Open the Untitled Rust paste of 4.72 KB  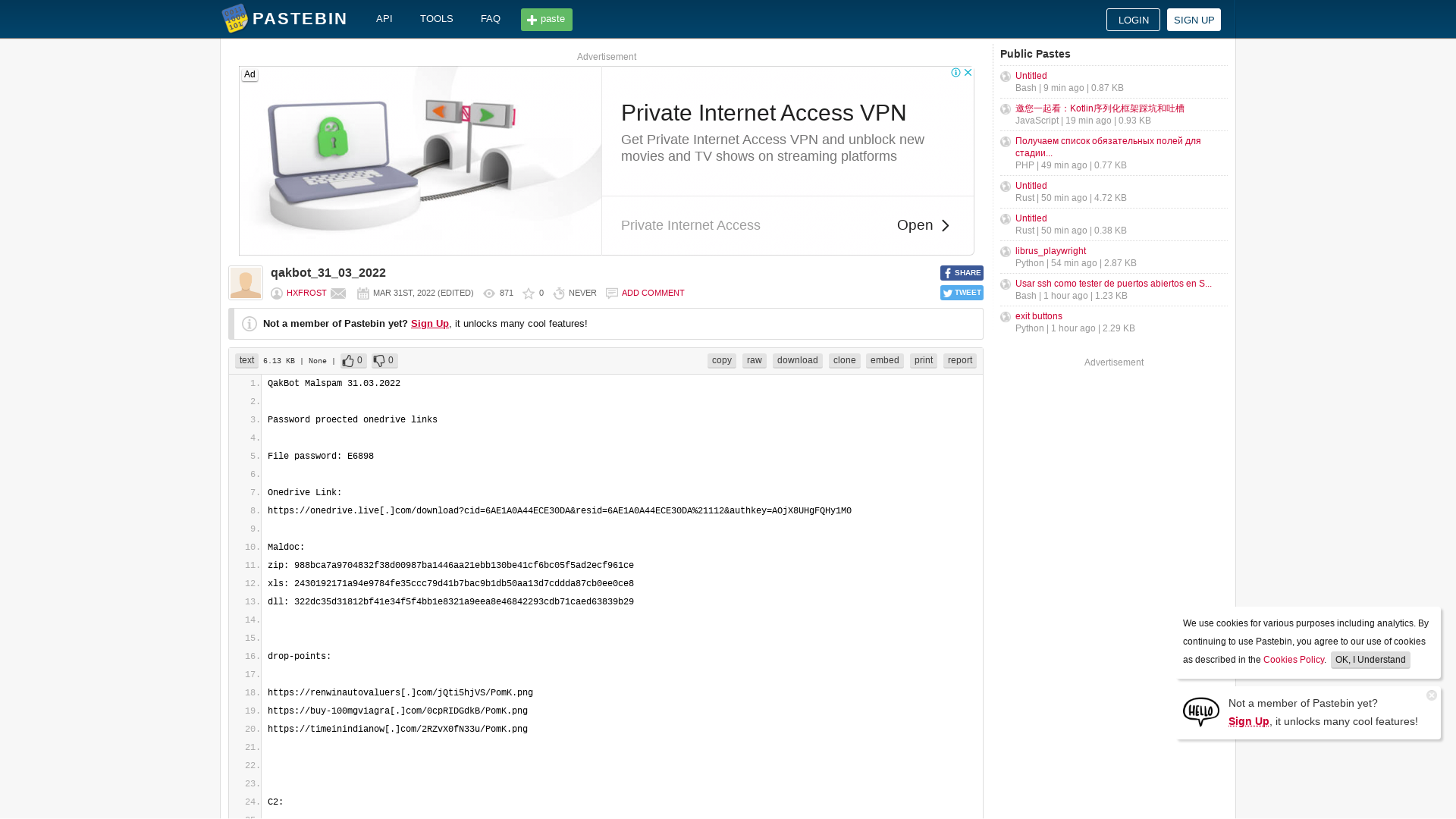[x=1031, y=186]
